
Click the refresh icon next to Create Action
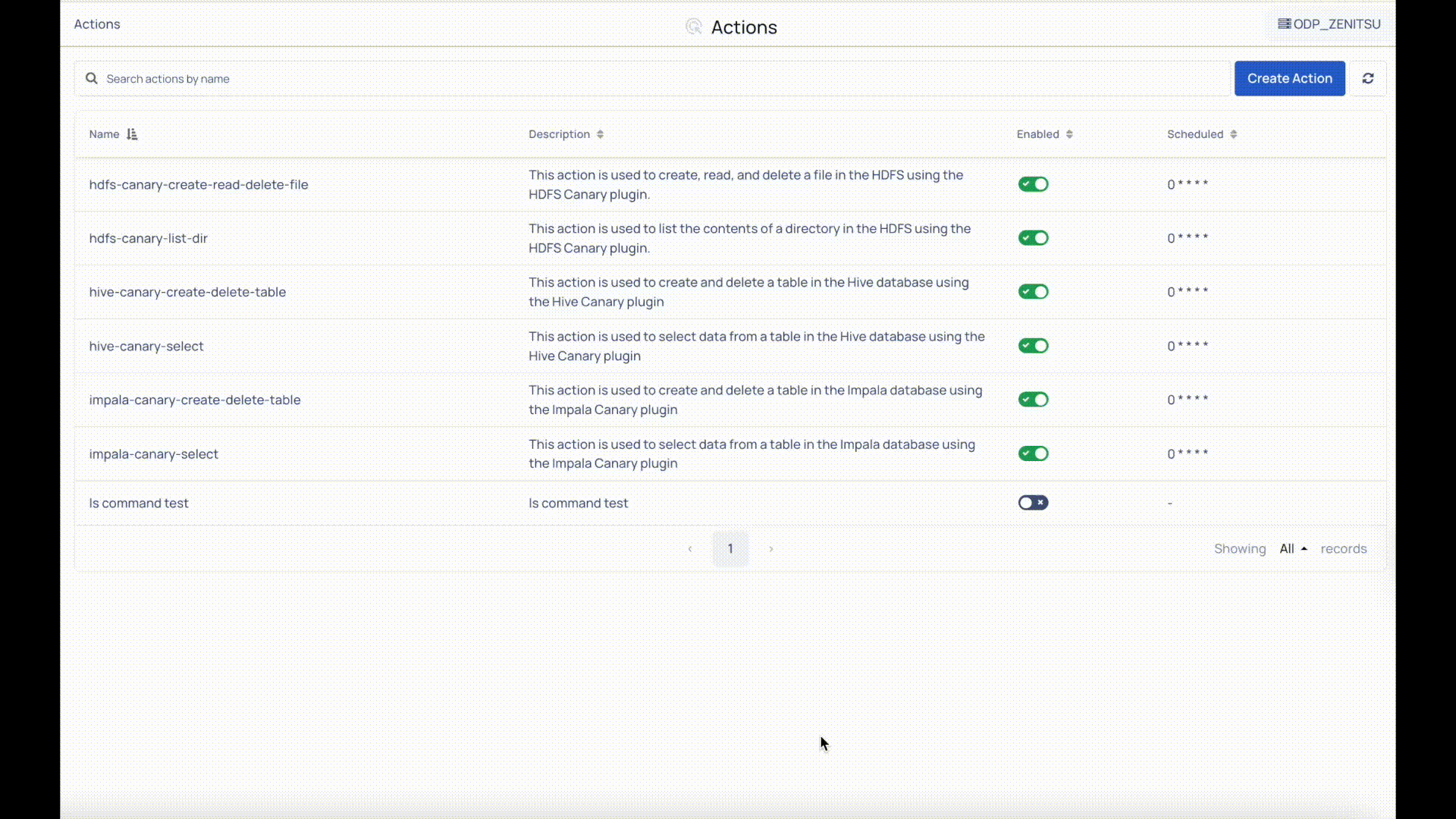[1368, 79]
